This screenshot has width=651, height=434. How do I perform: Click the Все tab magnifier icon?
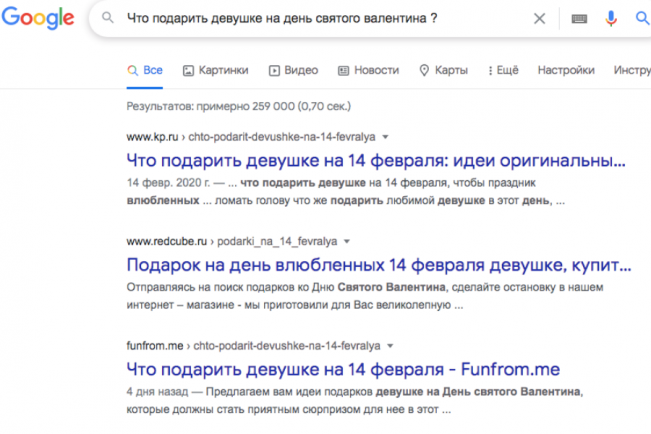(132, 71)
